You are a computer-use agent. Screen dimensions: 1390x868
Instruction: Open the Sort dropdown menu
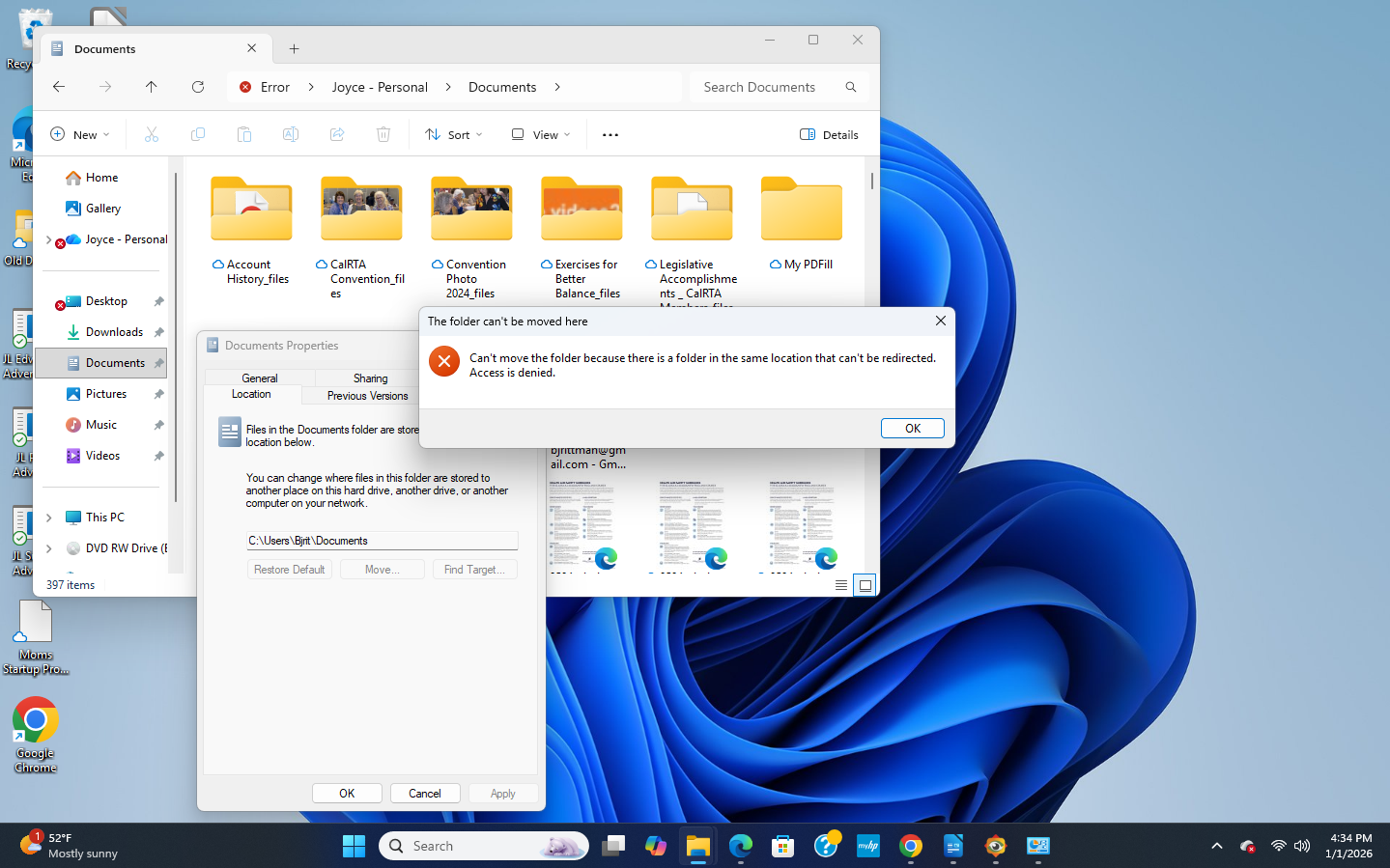click(x=454, y=135)
